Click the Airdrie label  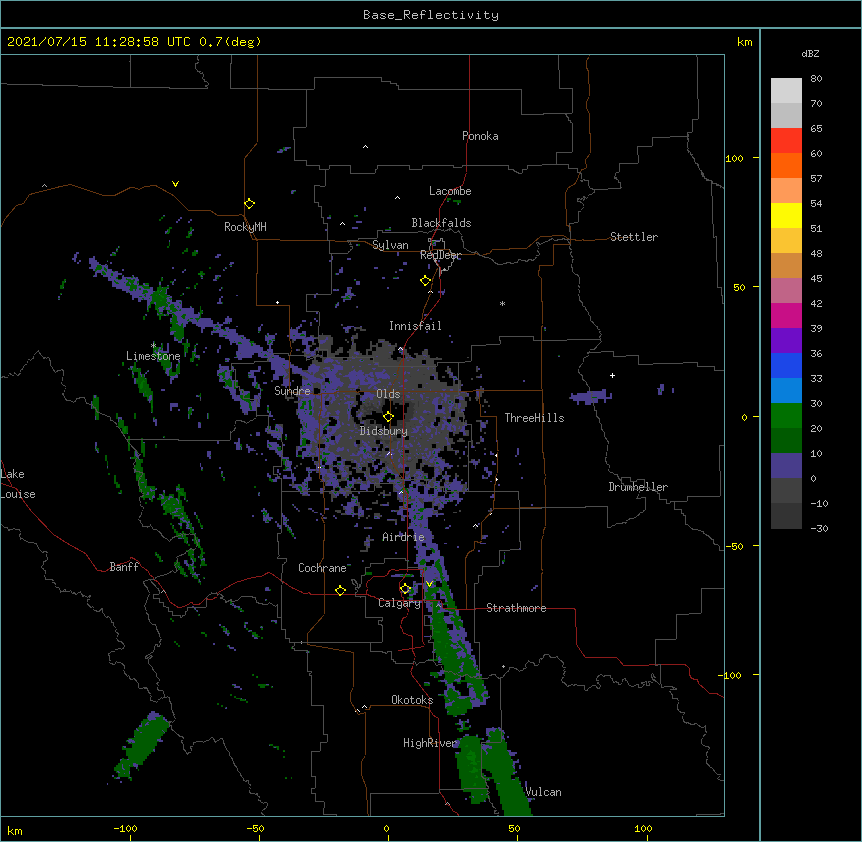click(403, 537)
